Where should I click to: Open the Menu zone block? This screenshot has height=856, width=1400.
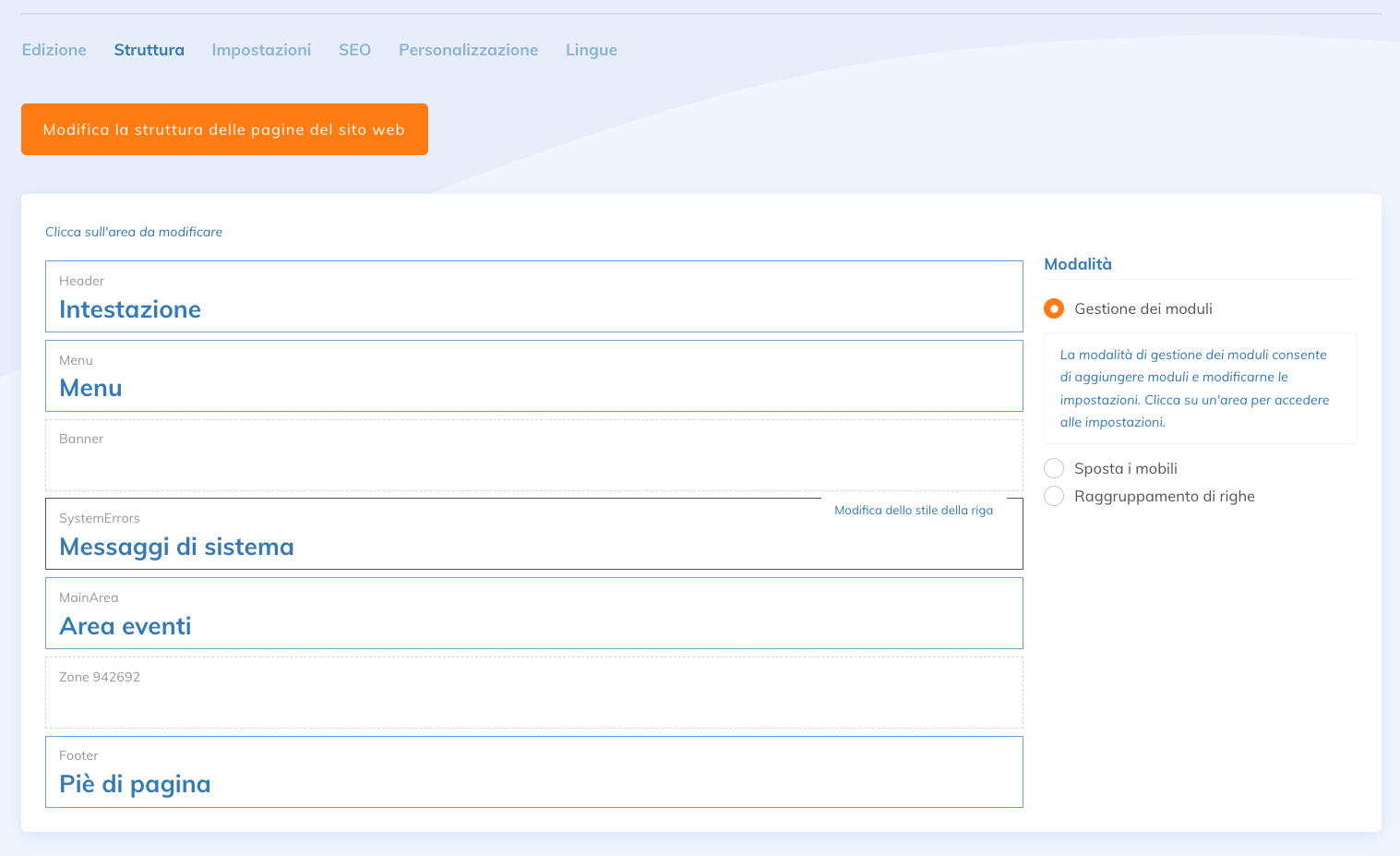[x=533, y=376]
